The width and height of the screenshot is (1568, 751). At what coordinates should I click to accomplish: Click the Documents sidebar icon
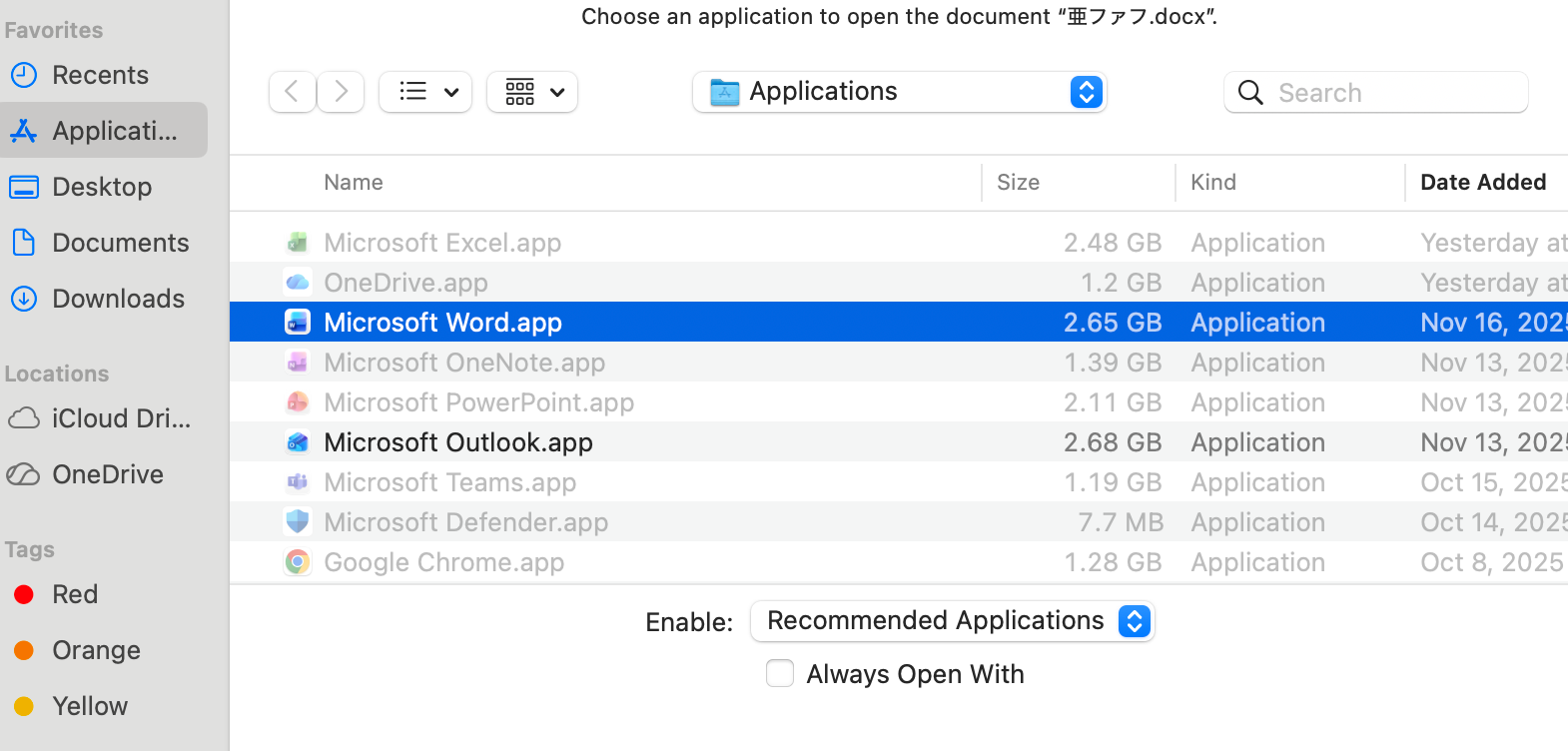pos(24,243)
